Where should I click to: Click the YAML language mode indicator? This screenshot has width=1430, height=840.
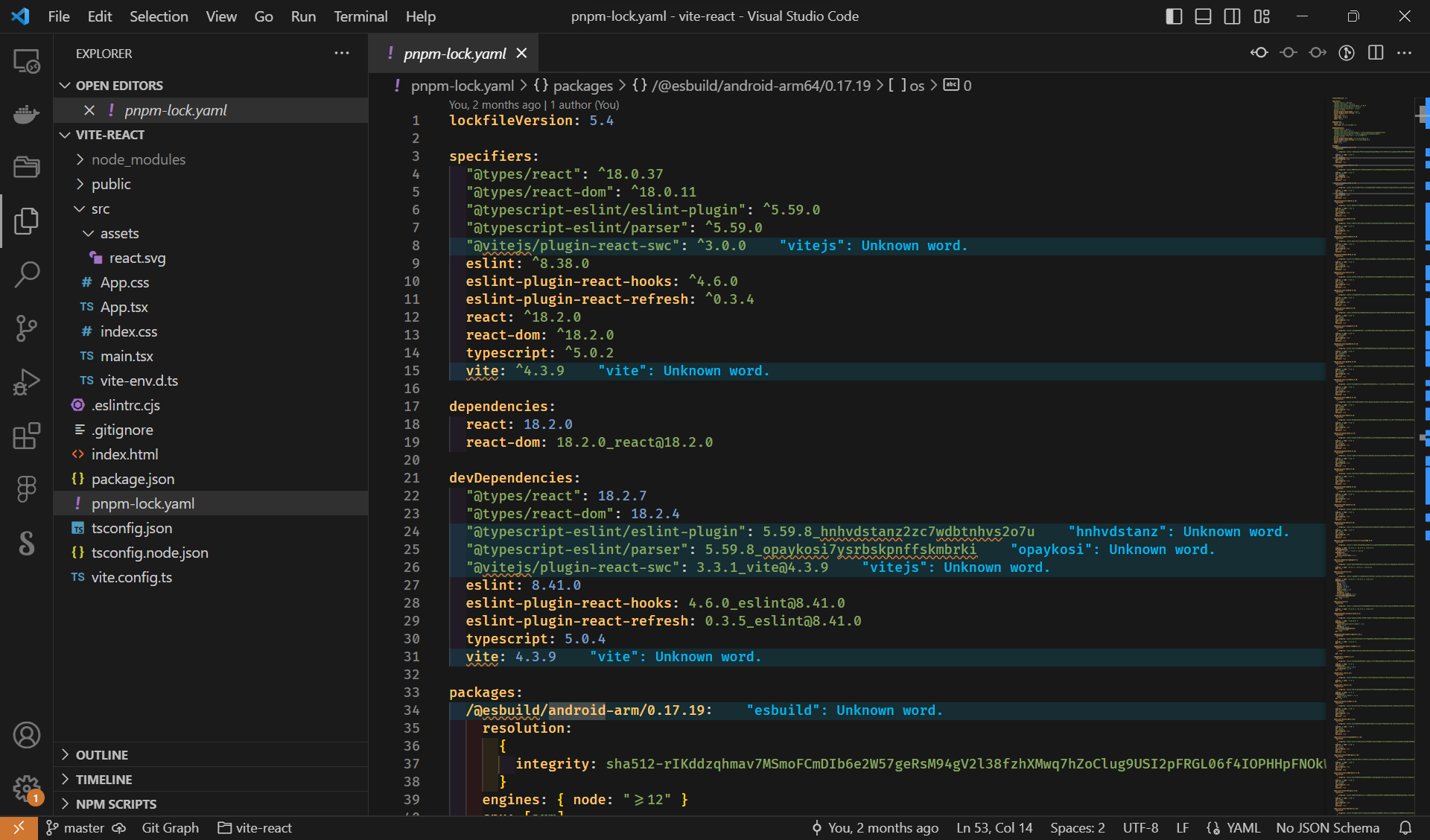(x=1244, y=827)
